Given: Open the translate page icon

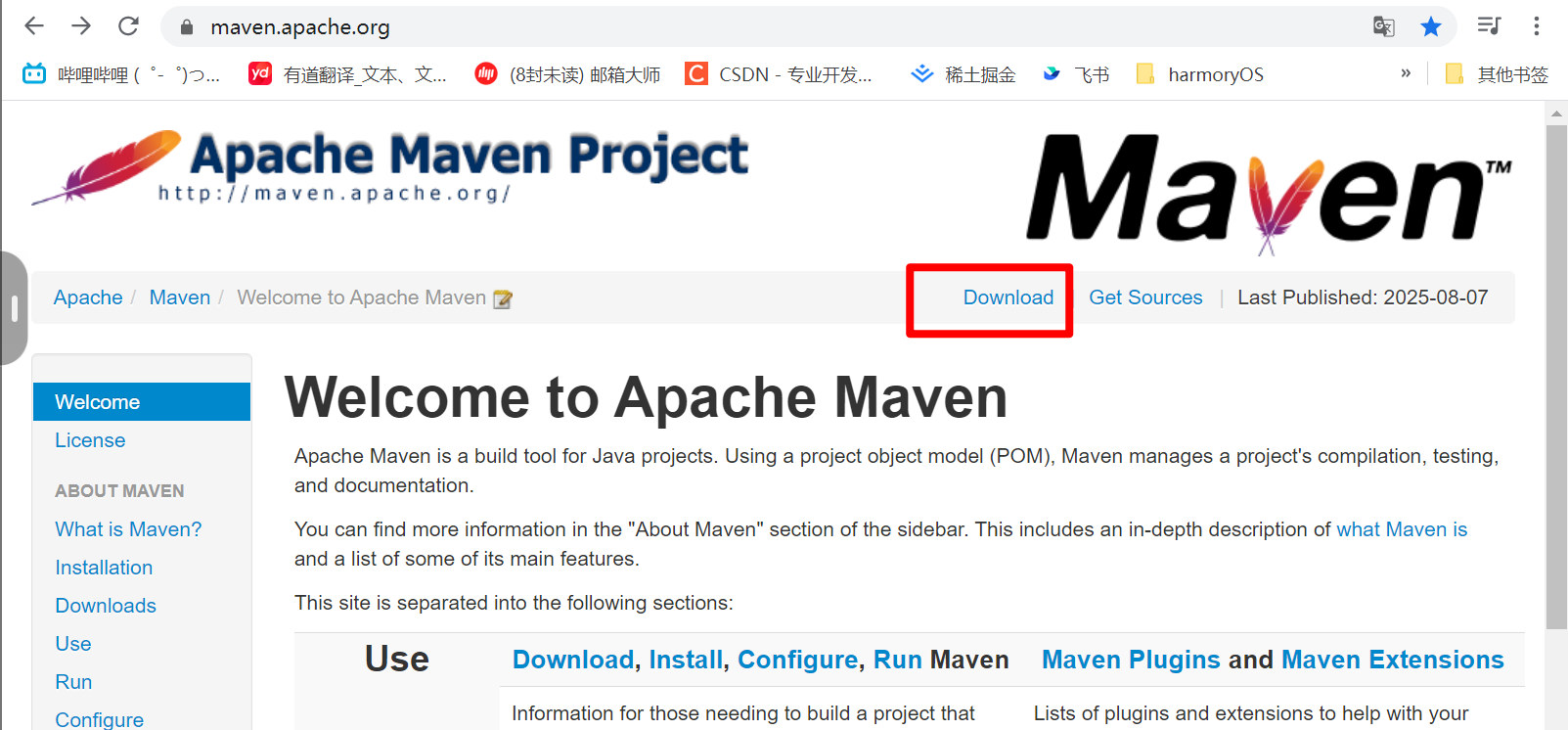Looking at the screenshot, I should pyautogui.click(x=1383, y=26).
